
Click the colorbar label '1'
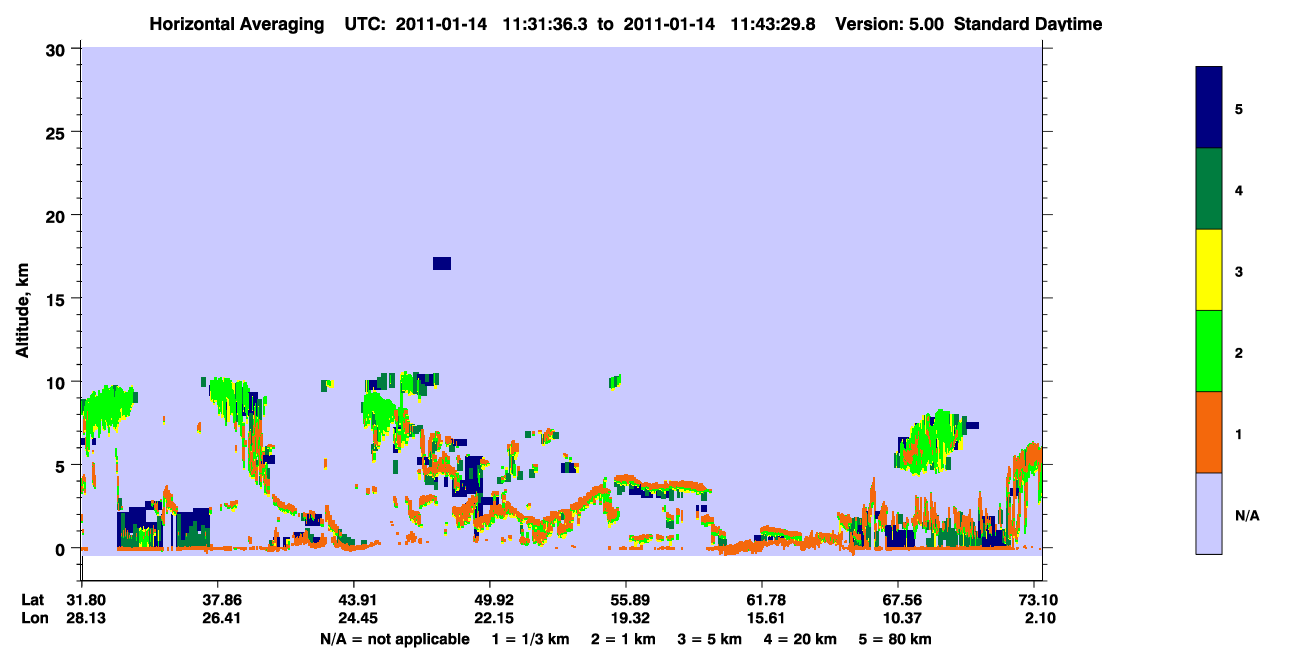tap(1239, 434)
